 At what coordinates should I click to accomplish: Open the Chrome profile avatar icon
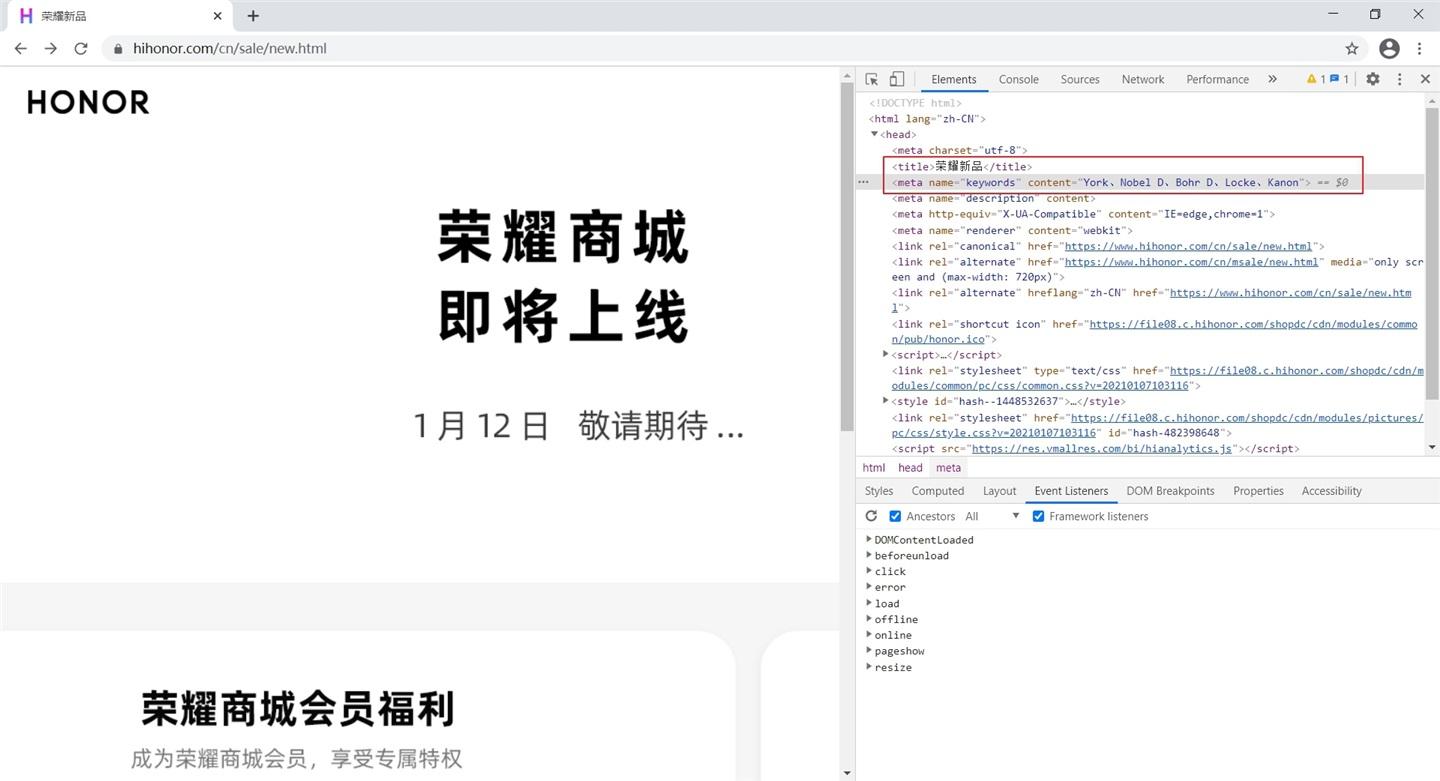click(1389, 48)
